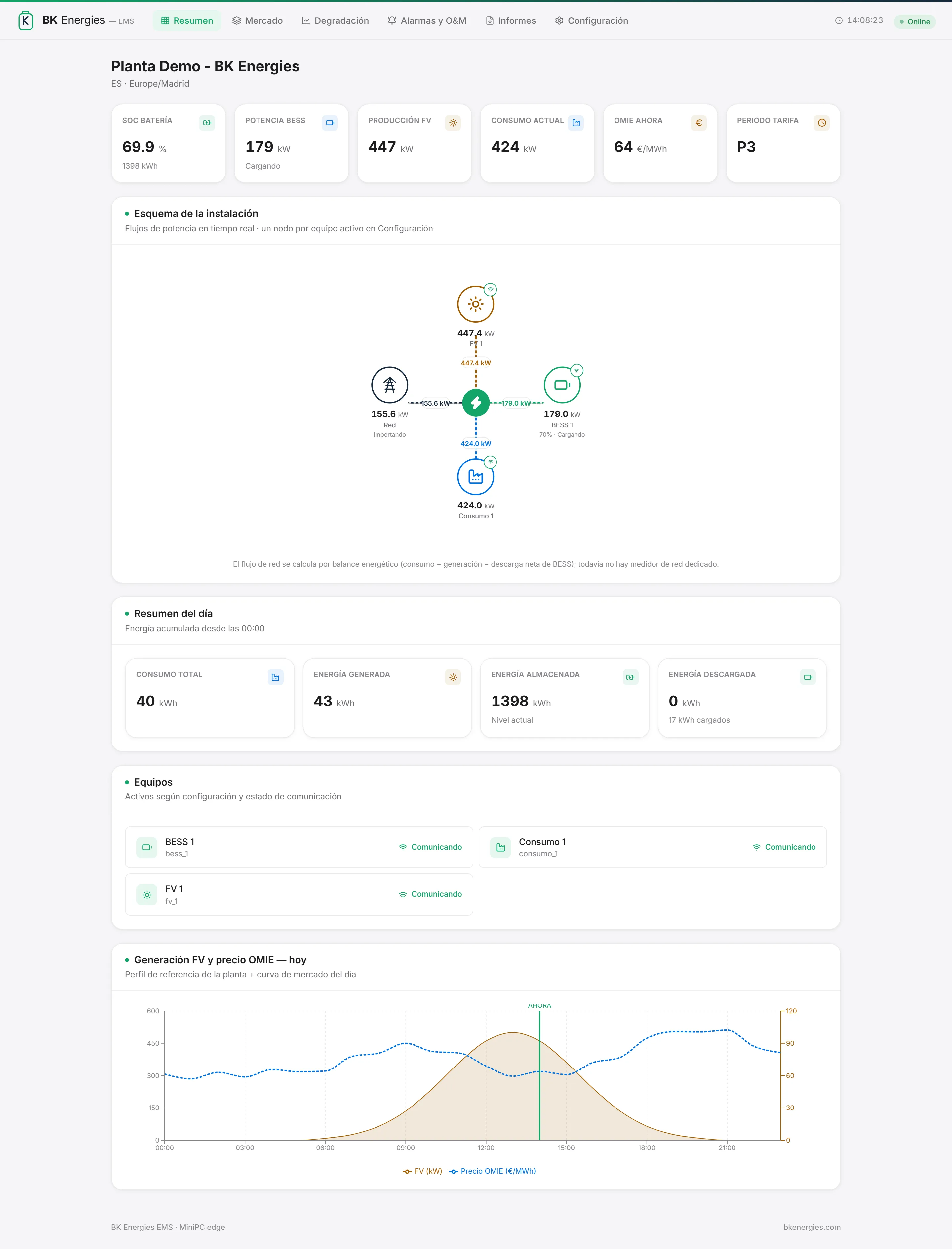Click the 17 kWh cargados text

699,720
